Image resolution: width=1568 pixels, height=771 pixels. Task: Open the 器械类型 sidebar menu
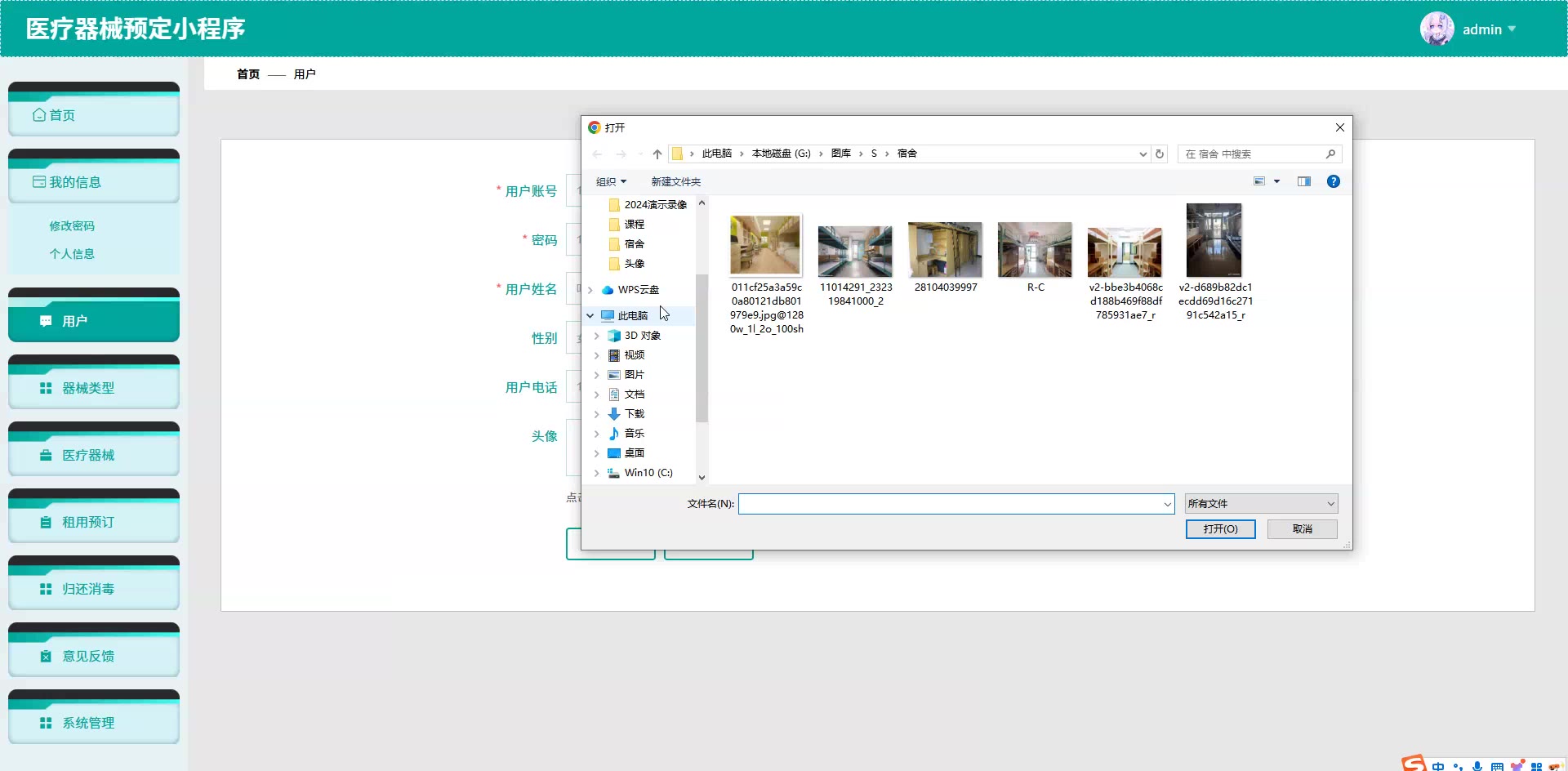point(94,382)
